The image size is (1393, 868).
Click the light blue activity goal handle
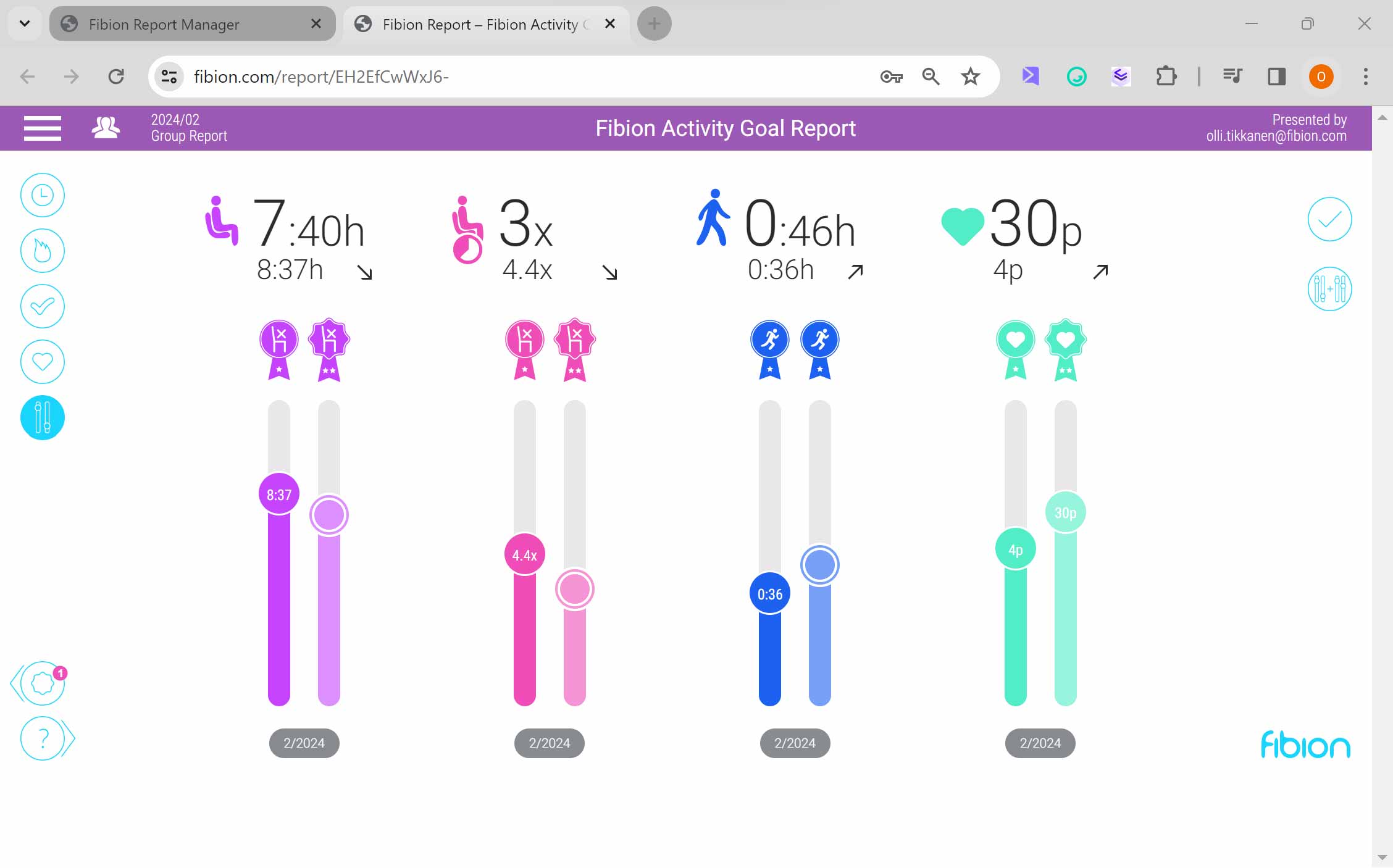point(820,565)
